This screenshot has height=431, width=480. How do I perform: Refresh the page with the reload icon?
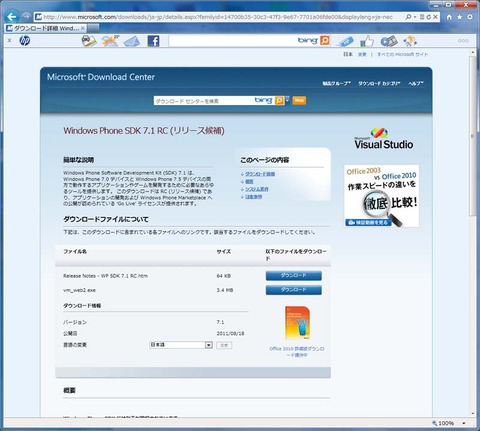pos(429,17)
